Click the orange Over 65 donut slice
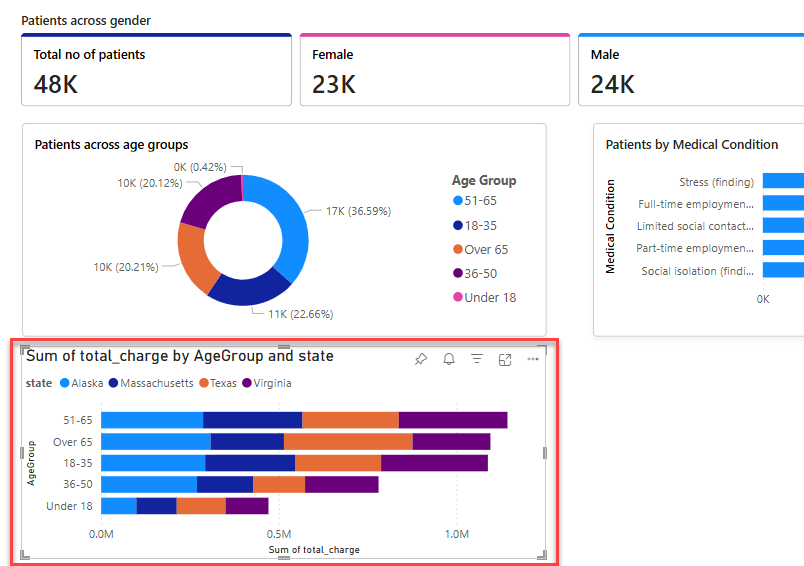The height and width of the screenshot is (566, 804). tap(193, 257)
